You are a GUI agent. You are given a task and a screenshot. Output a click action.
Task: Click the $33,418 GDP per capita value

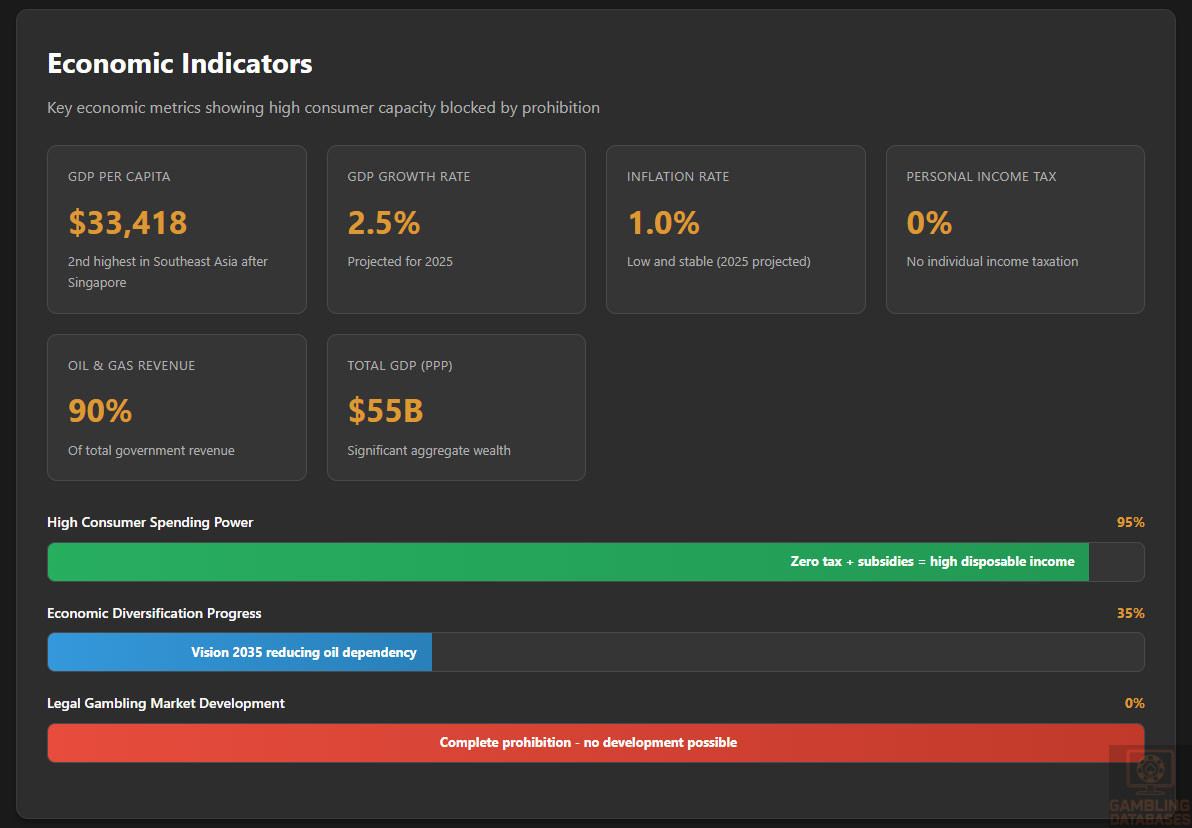pyautogui.click(x=128, y=222)
